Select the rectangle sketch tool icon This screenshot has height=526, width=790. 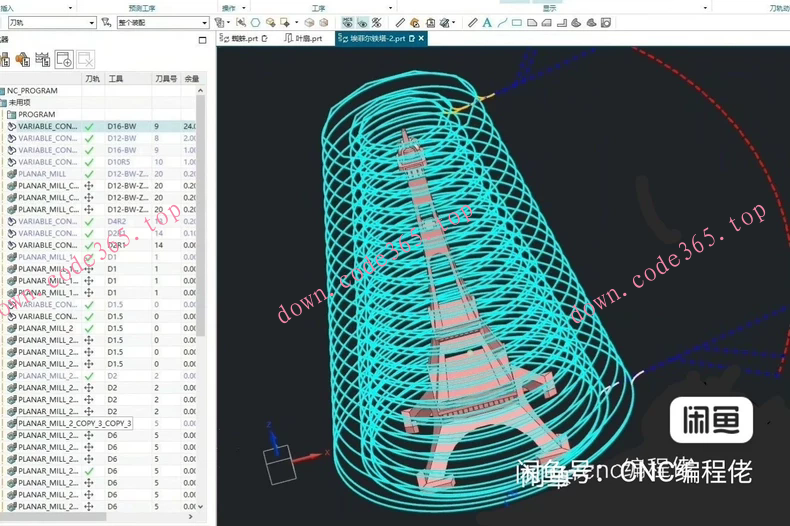point(517,22)
